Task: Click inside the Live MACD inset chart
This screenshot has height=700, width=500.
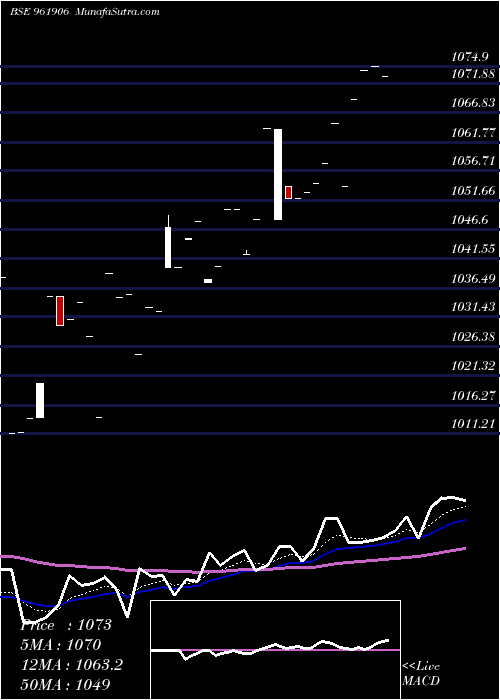Action: [x=275, y=650]
